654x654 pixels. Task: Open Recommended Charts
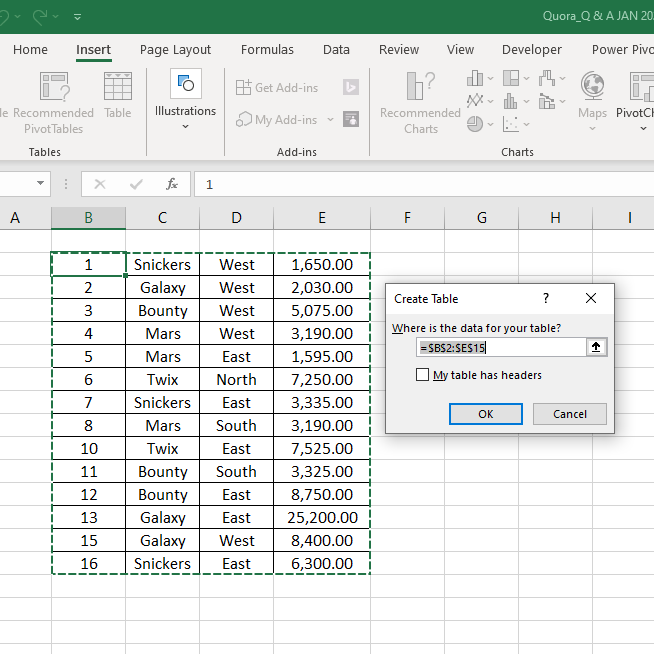(x=420, y=103)
